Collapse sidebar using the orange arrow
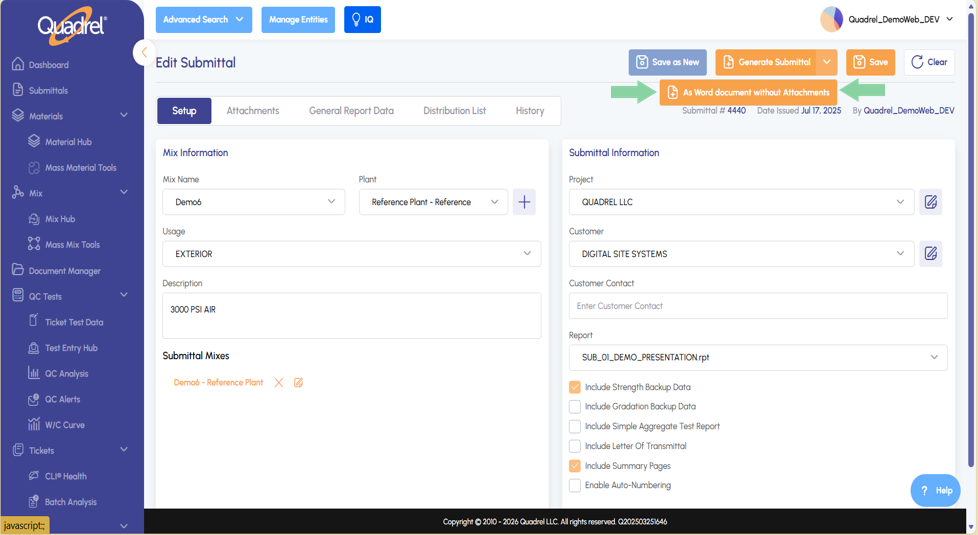This screenshot has width=978, height=535. pos(144,52)
